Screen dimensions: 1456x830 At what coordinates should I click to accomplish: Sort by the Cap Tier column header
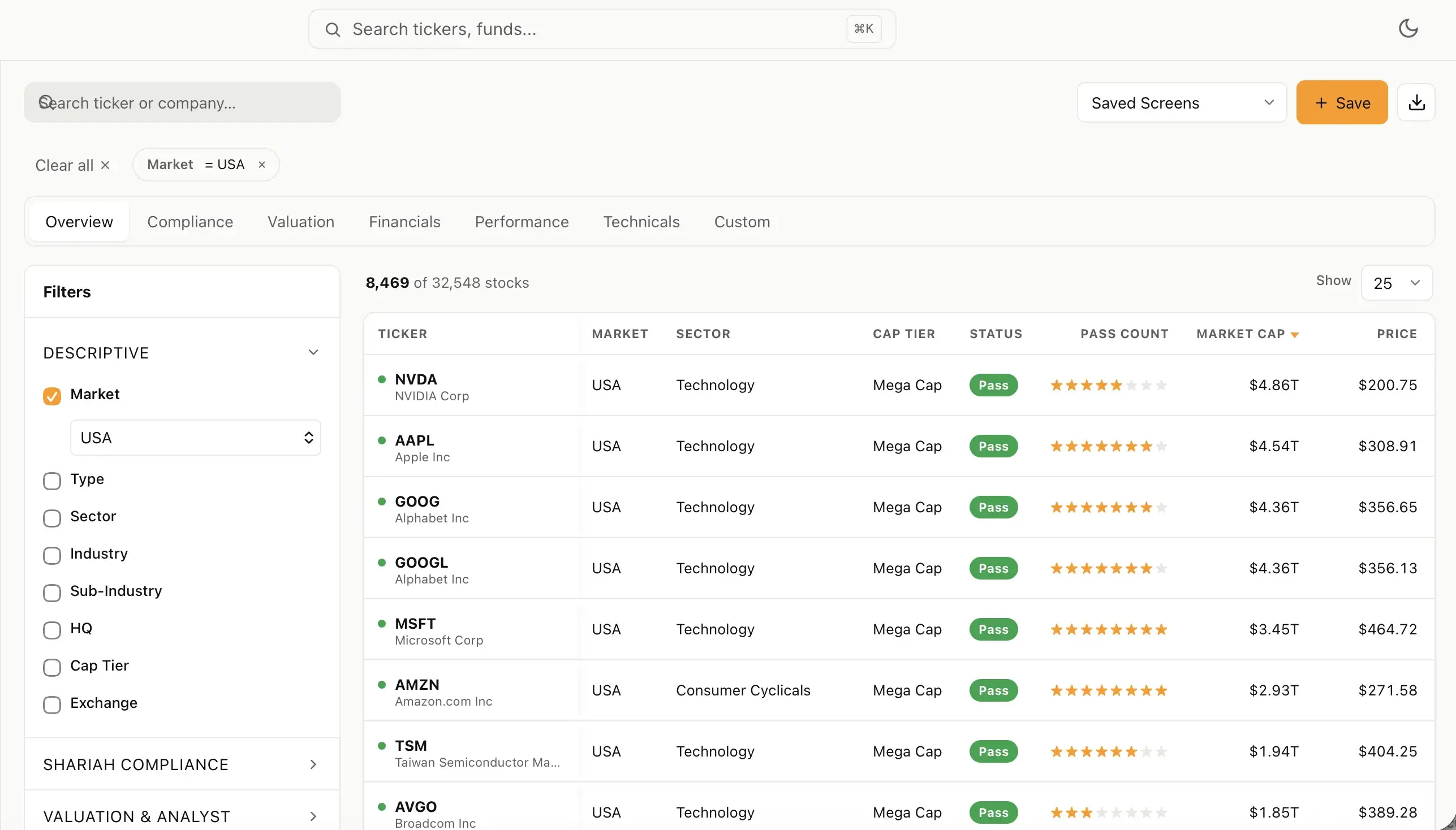point(904,334)
